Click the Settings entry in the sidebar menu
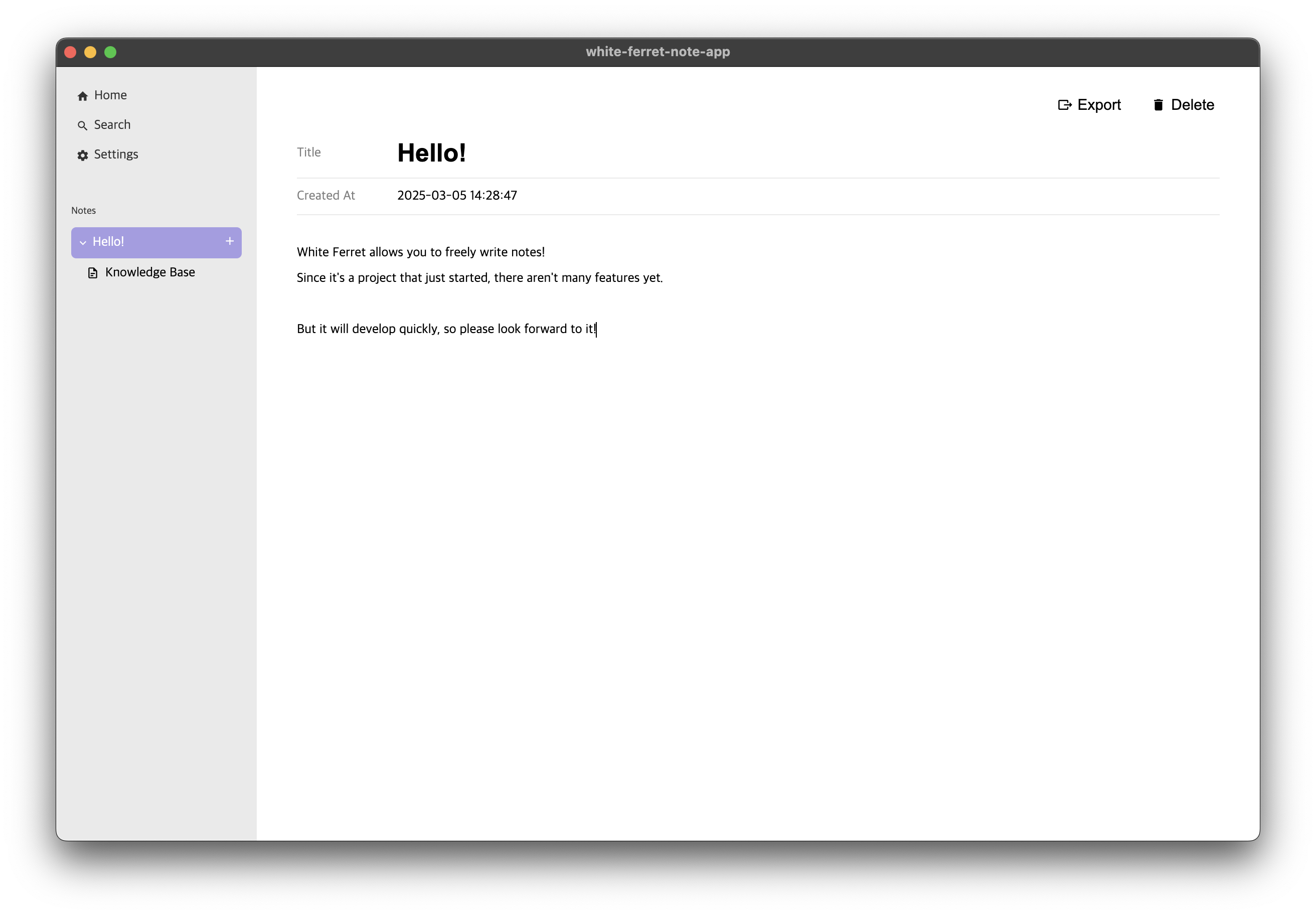Viewport: 1316px width, 915px height. pos(115,155)
